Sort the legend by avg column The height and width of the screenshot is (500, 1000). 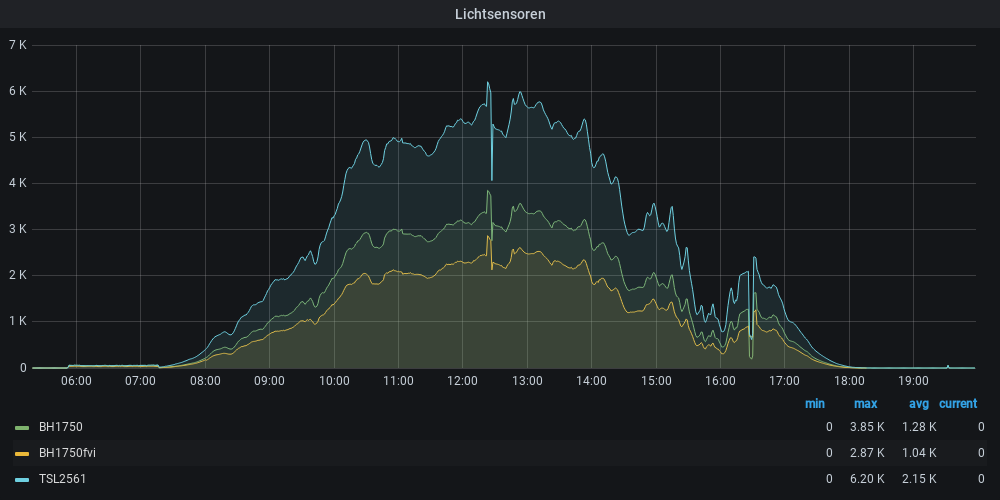(x=919, y=404)
